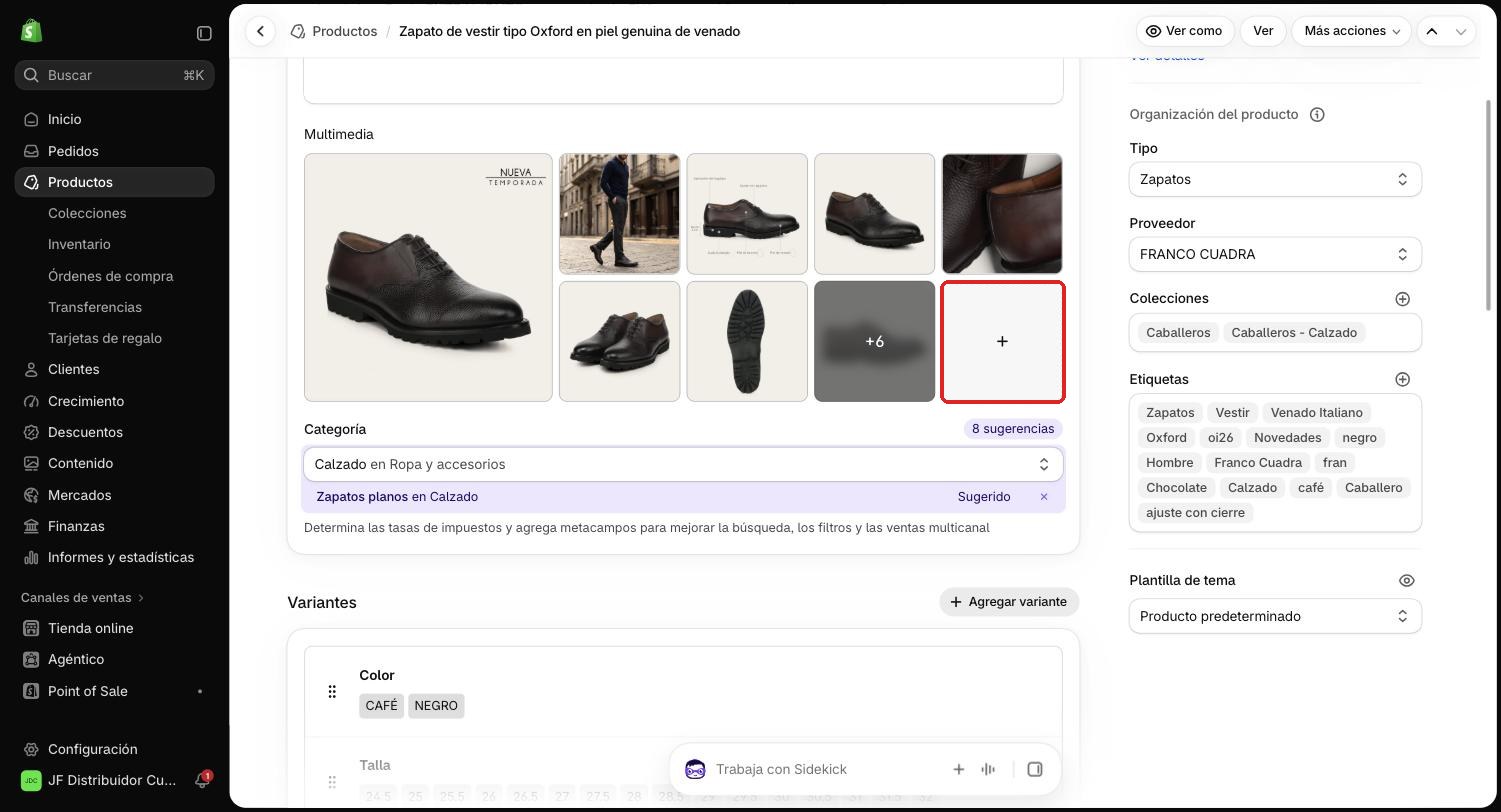Click the Productos breadcrumb link

(x=344, y=31)
